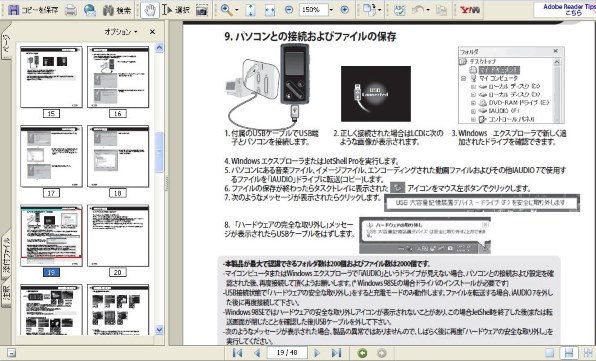Click the thumbnail panel scrollbar handle
The height and width of the screenshot is (361, 596).
pos(159,152)
